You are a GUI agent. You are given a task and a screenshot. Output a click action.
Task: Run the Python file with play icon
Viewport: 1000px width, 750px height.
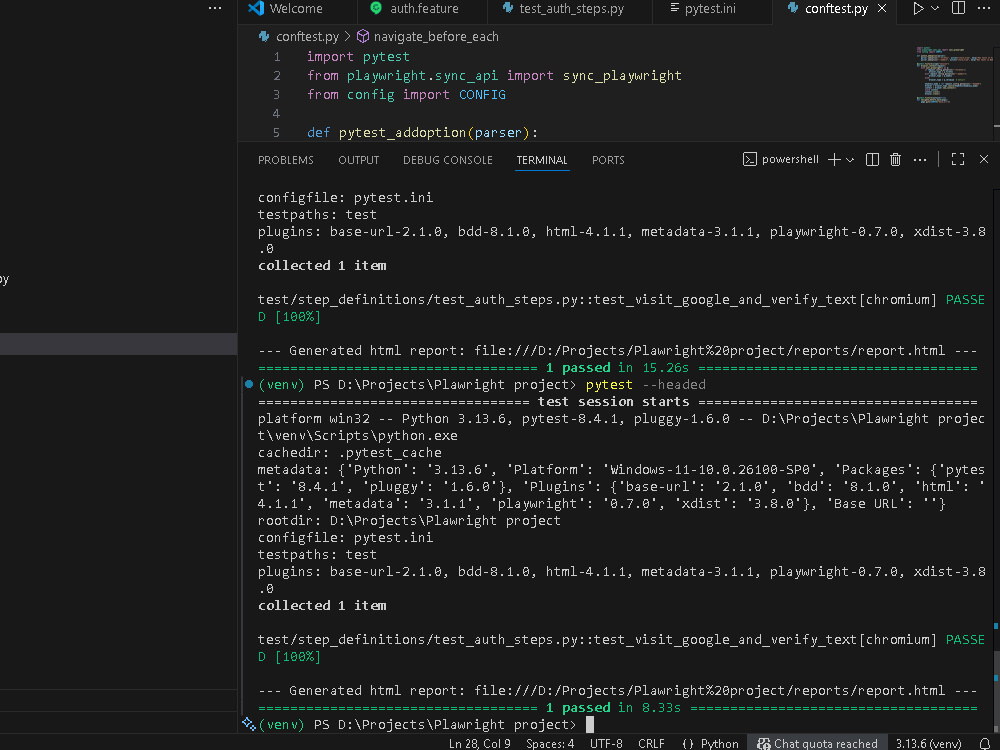918,8
